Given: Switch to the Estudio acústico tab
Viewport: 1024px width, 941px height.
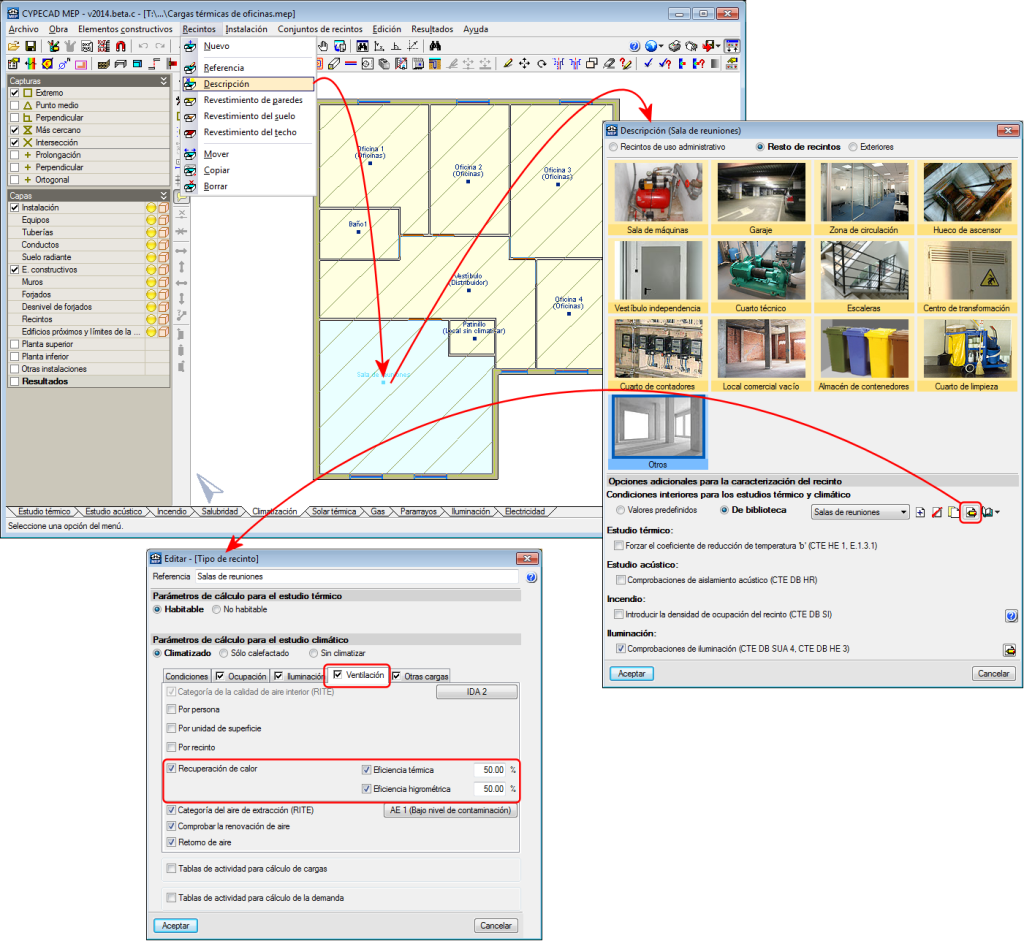Looking at the screenshot, I should point(113,511).
